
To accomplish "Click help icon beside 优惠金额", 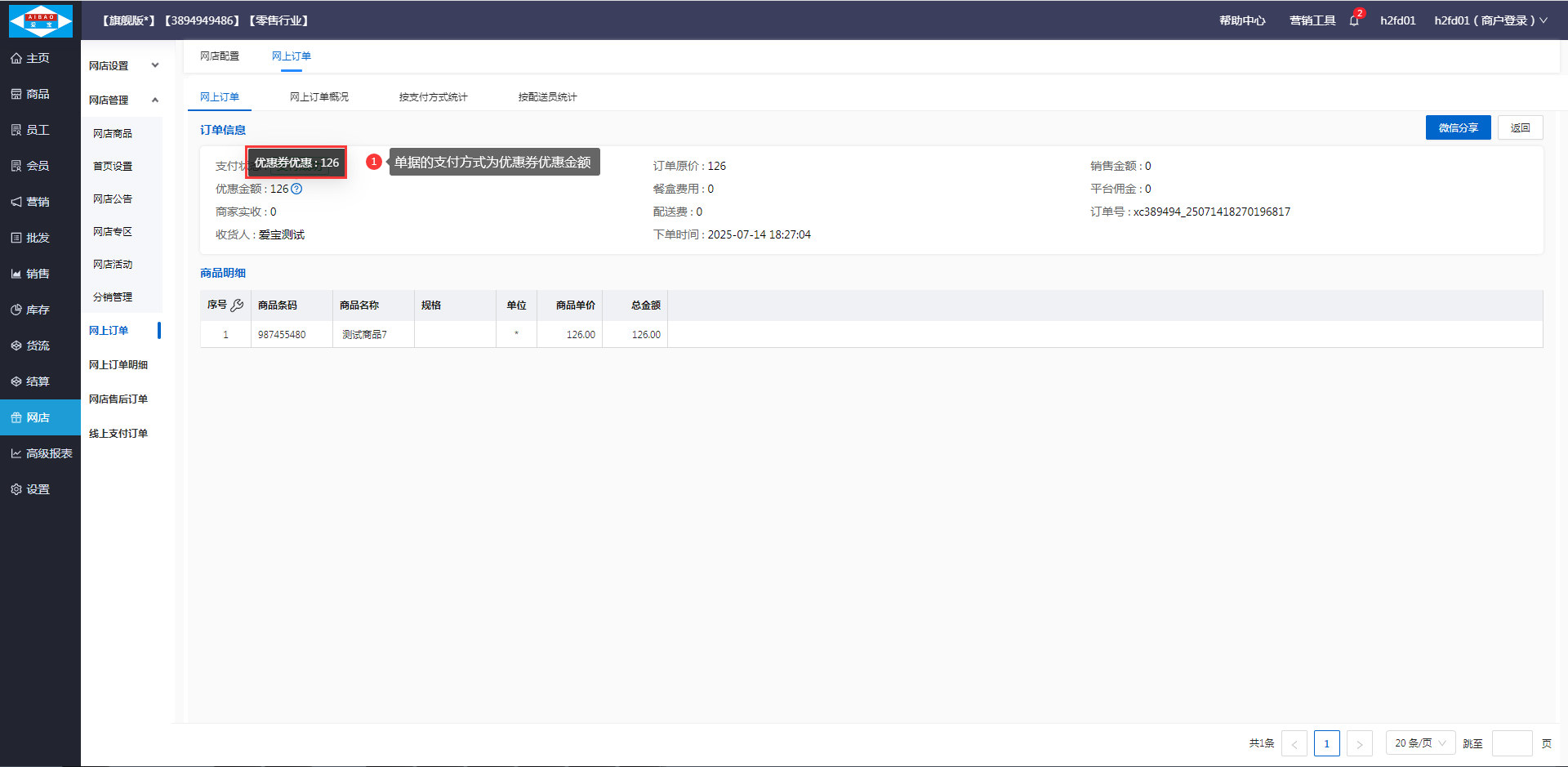I will (296, 189).
